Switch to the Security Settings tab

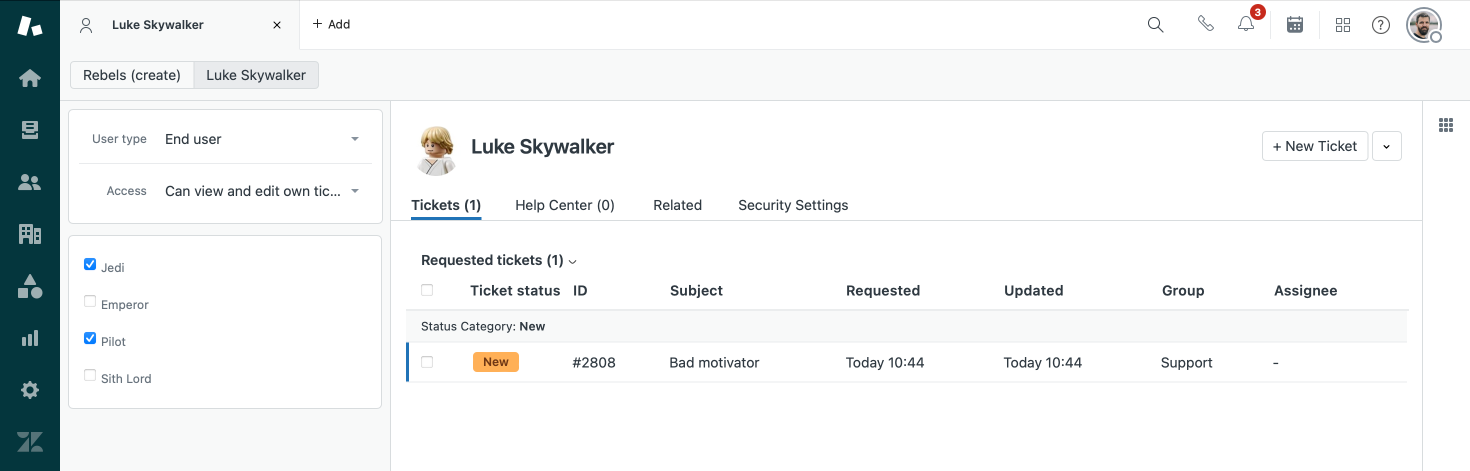pyautogui.click(x=793, y=205)
